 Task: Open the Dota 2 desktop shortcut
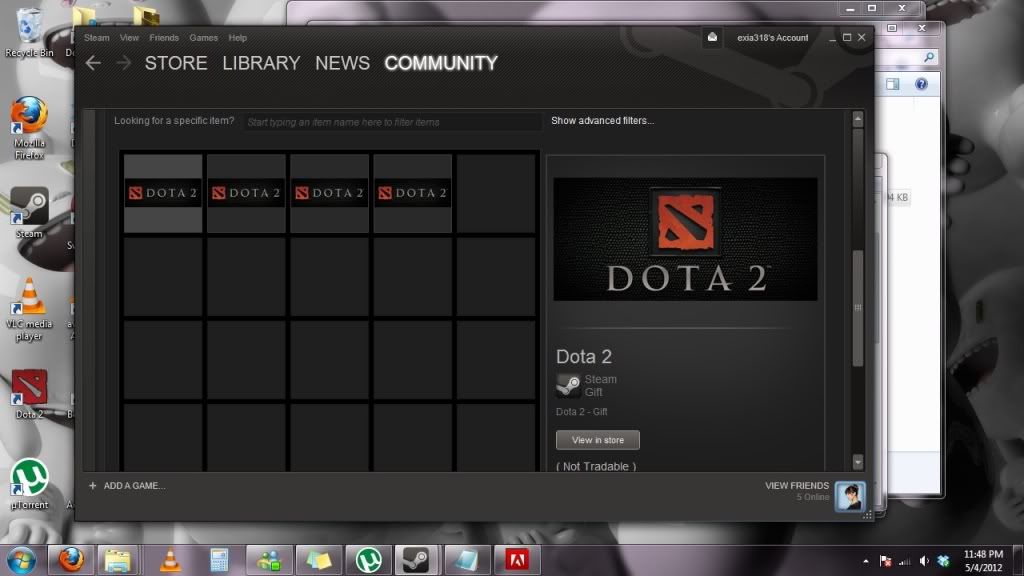pyautogui.click(x=29, y=394)
